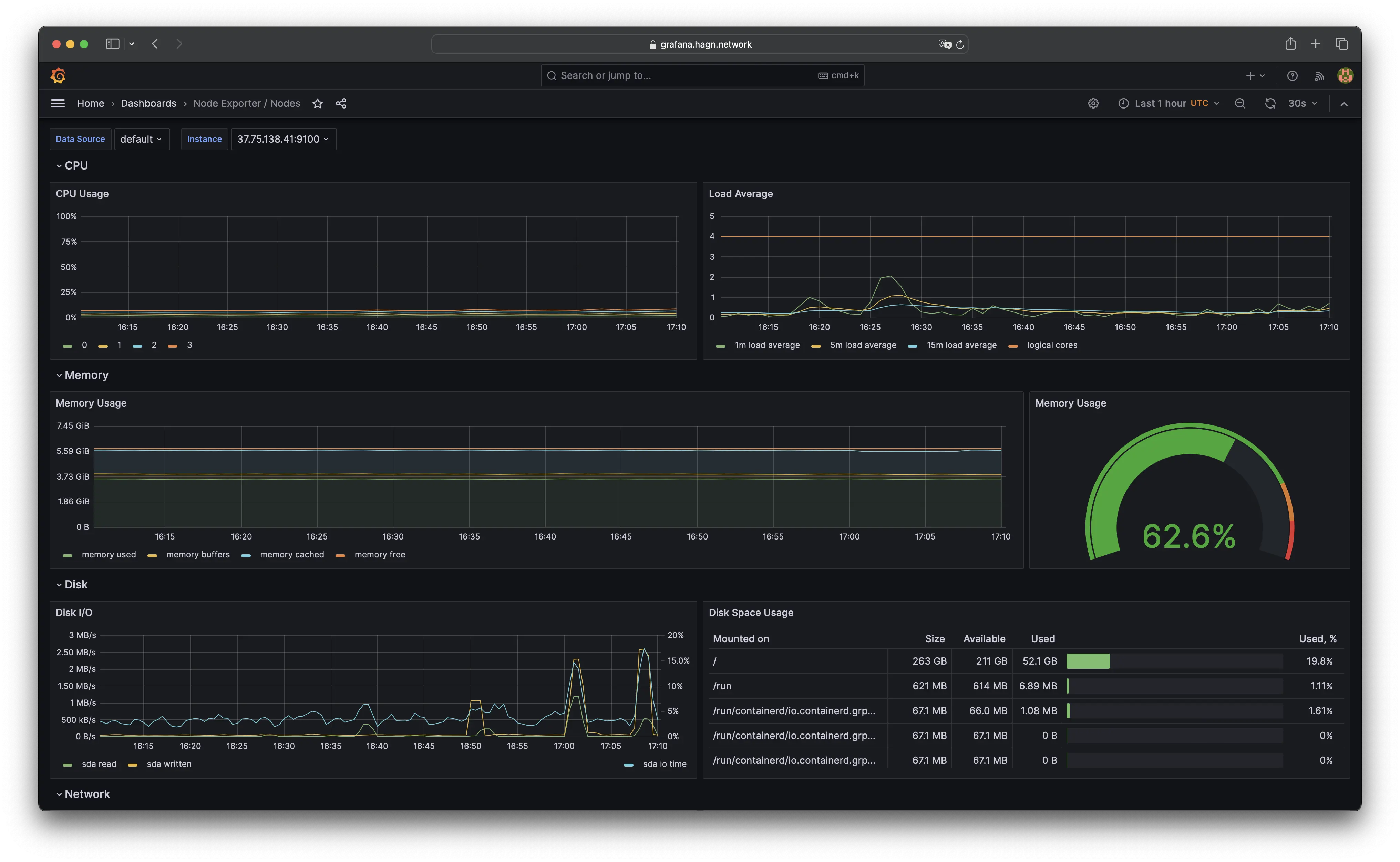1400x862 pixels.
Task: Open dashboard settings gear
Action: [x=1093, y=103]
